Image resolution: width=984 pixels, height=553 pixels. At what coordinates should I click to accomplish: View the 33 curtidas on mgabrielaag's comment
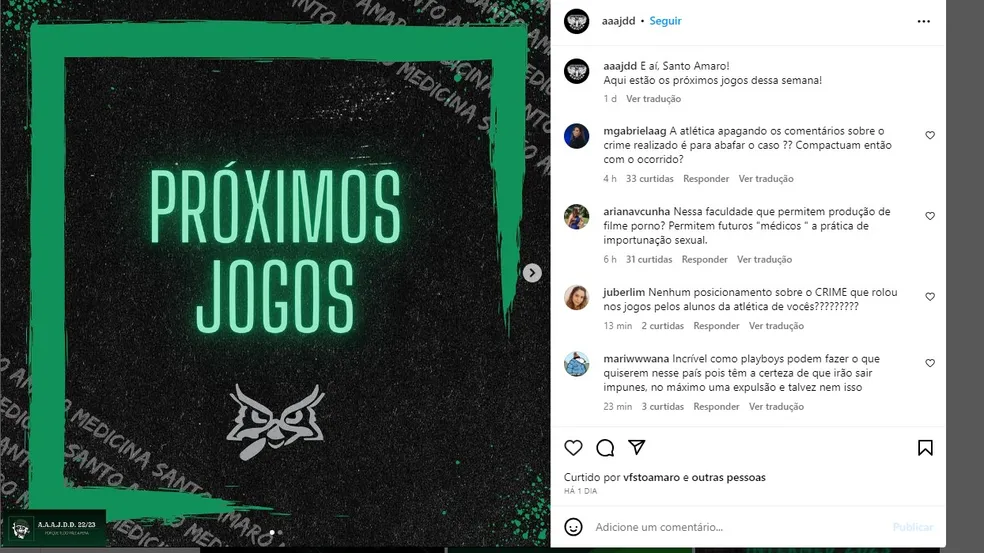coord(650,179)
